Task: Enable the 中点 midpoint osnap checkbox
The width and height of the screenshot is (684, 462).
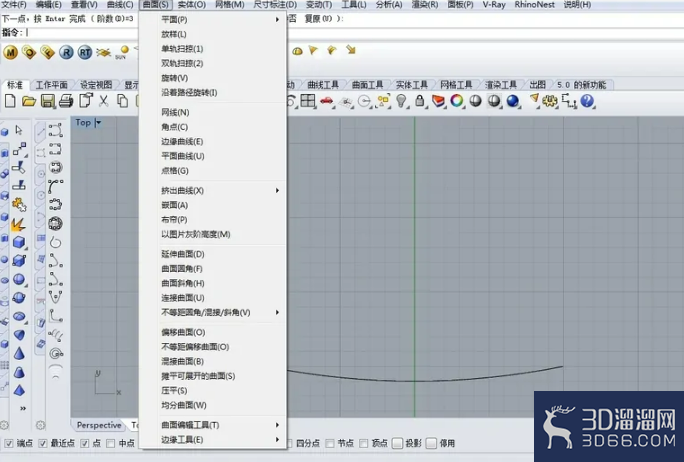Action: 110,444
